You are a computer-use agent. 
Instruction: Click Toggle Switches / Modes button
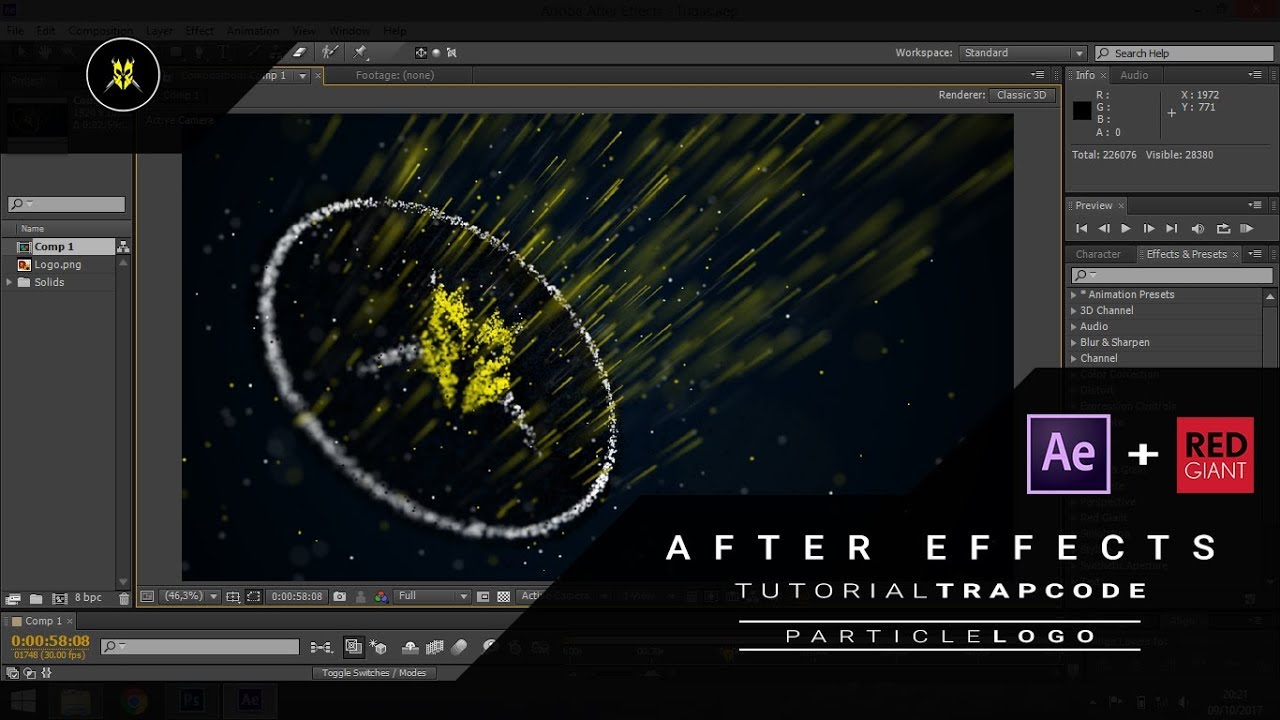pyautogui.click(x=374, y=673)
